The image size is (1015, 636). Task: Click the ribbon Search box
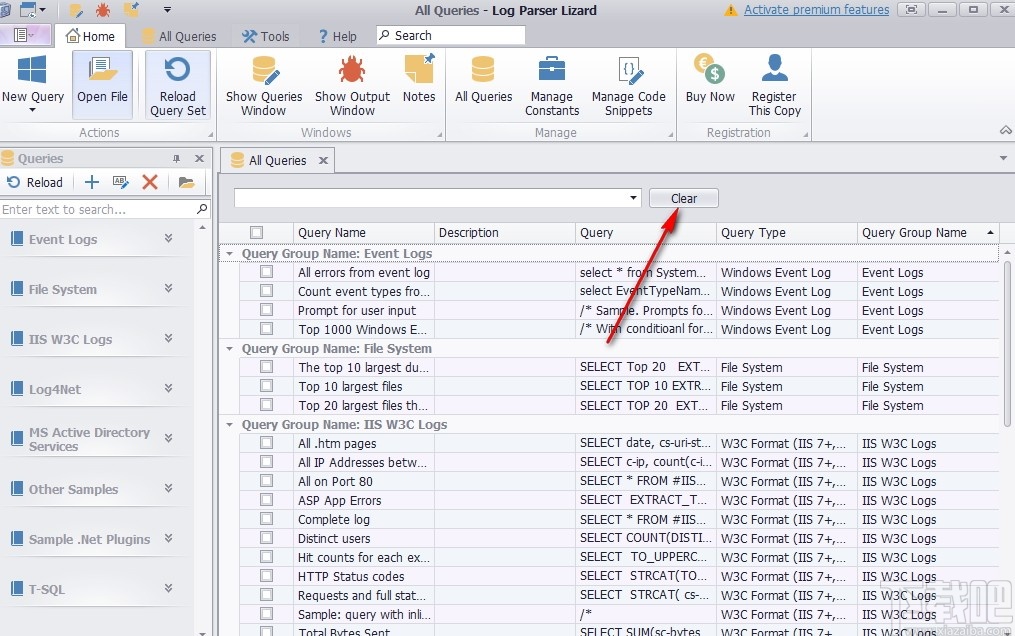(x=451, y=35)
